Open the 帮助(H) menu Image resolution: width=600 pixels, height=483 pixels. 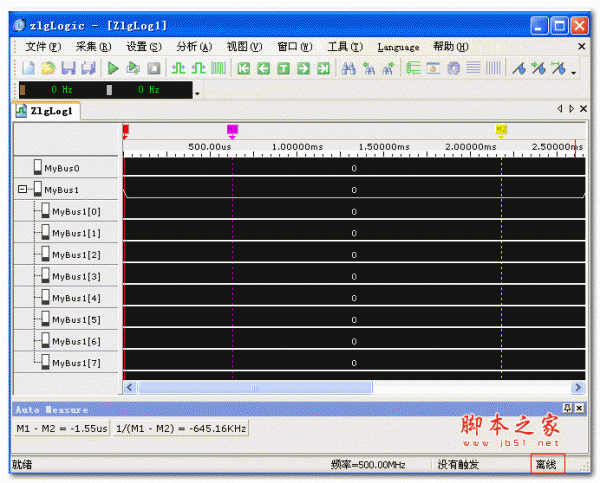point(451,47)
